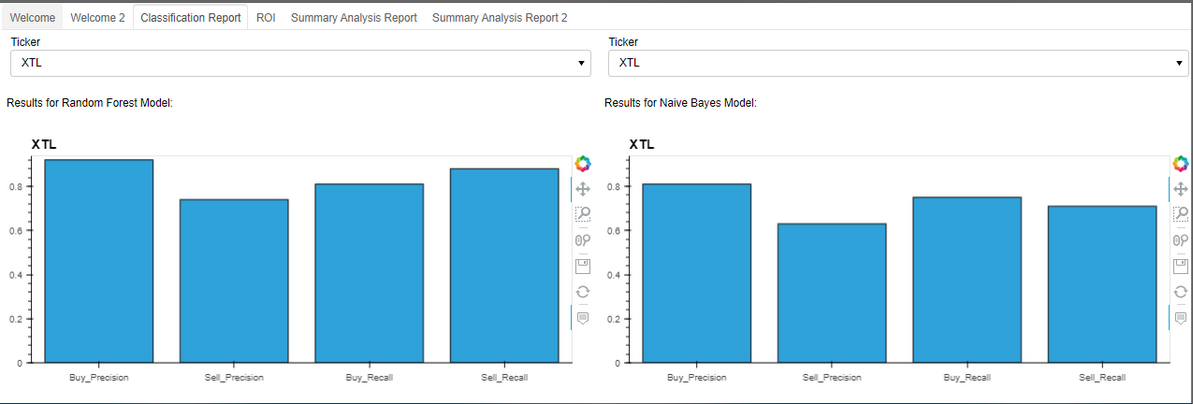This screenshot has width=1193, height=404.
Task: Toggle Hover tool on Naive Bayes chart
Action: [1180, 317]
